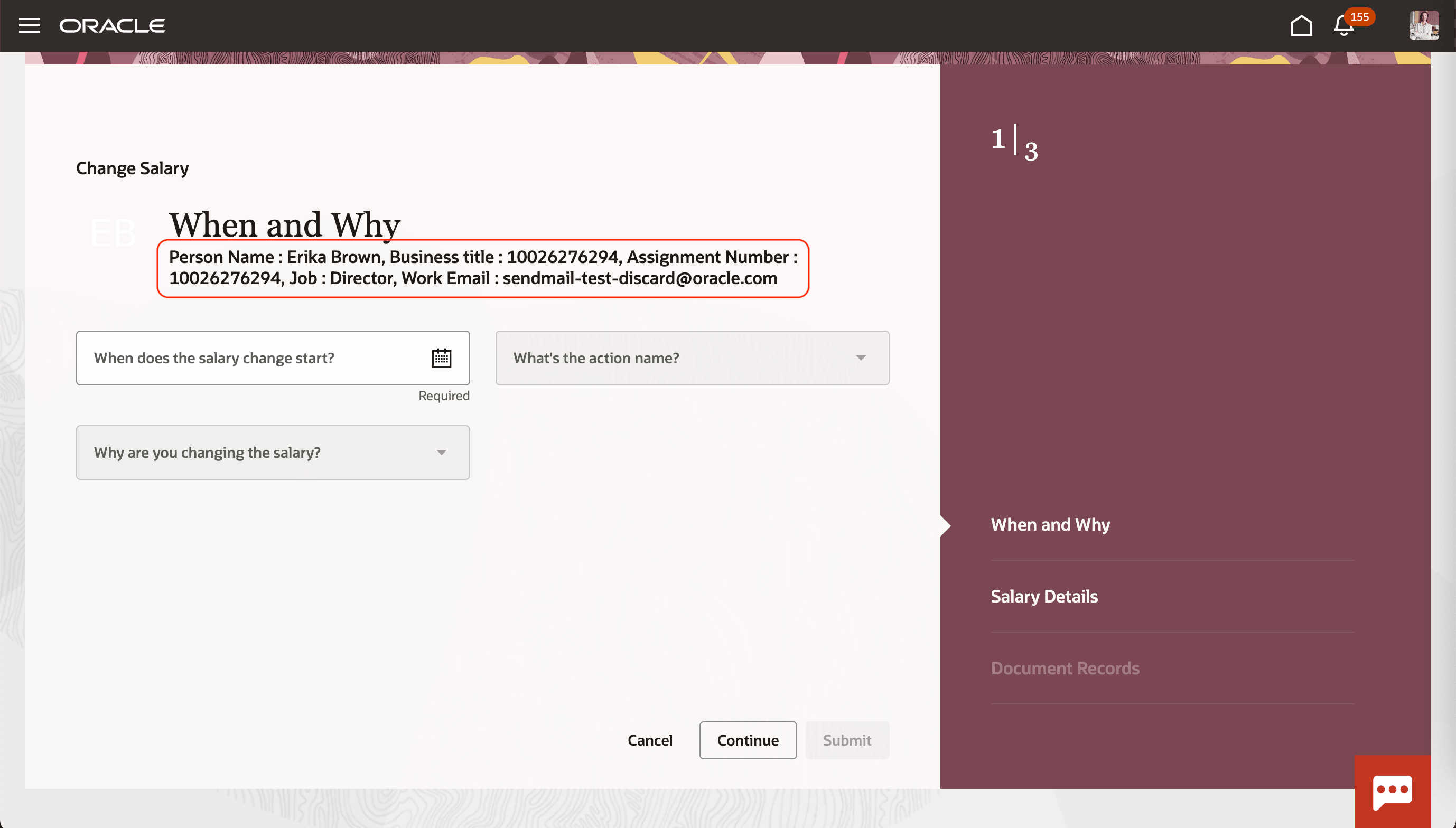
Task: Open the hamburger navigation menu
Action: point(29,25)
